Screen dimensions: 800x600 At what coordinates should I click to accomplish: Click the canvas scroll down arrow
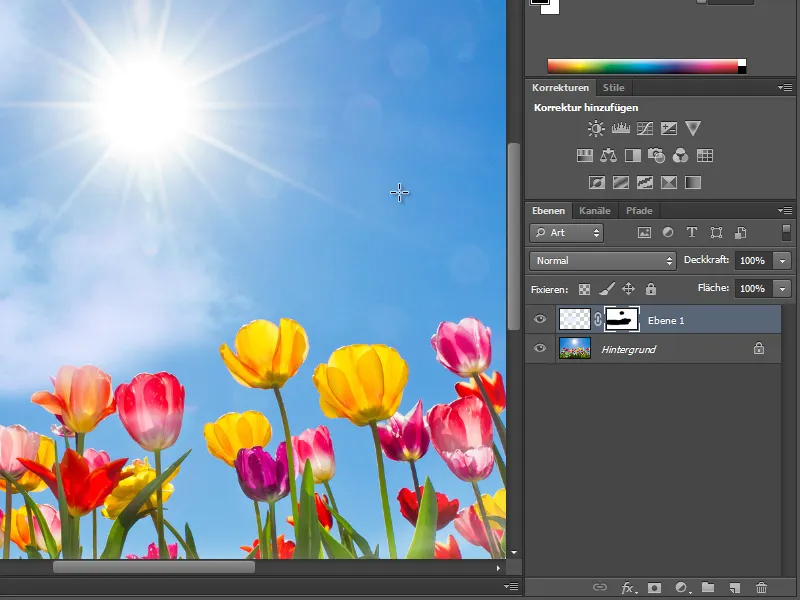click(x=514, y=552)
